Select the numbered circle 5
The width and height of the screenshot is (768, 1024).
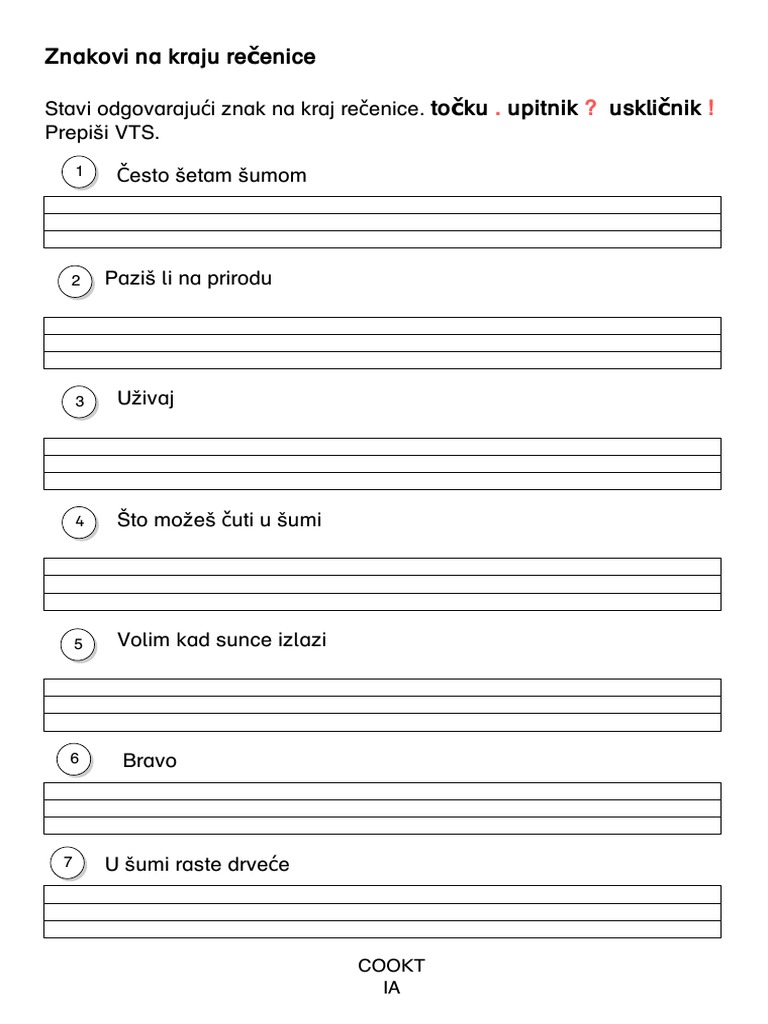pos(79,644)
